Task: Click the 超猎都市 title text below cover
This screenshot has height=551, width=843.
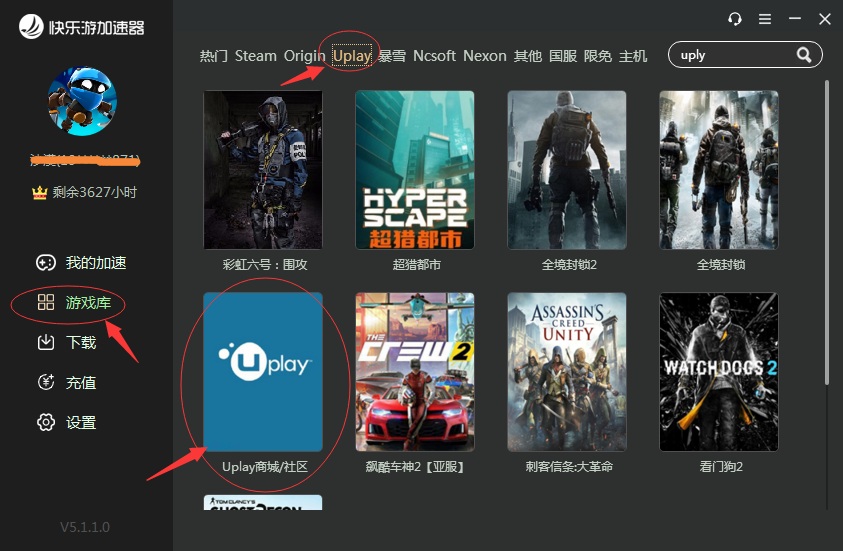Action: (417, 264)
